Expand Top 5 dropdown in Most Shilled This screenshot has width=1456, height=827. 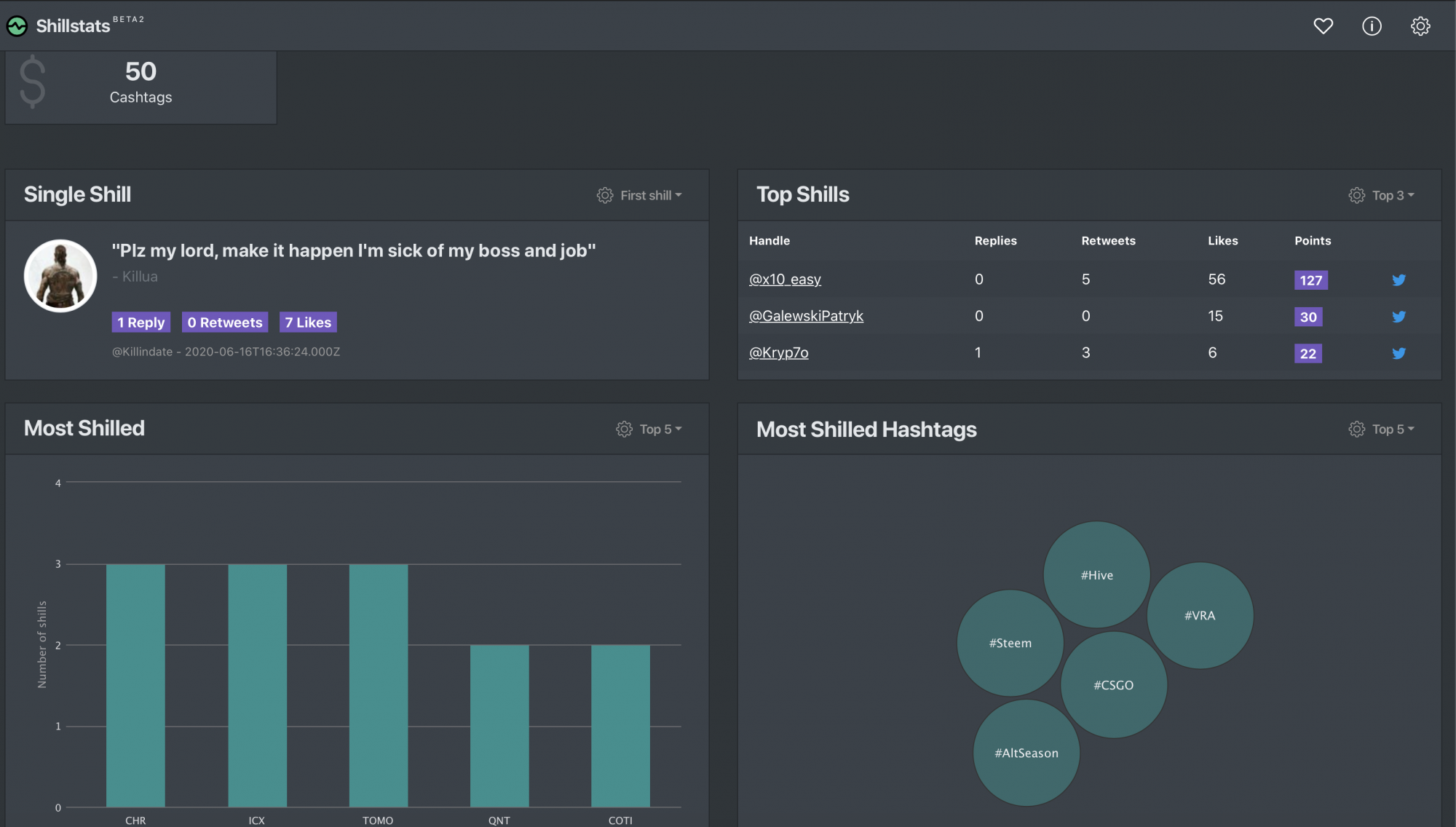click(x=660, y=429)
